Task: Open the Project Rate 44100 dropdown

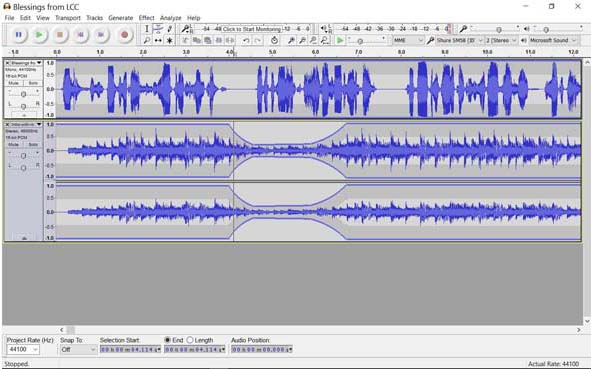Action: (x=23, y=350)
